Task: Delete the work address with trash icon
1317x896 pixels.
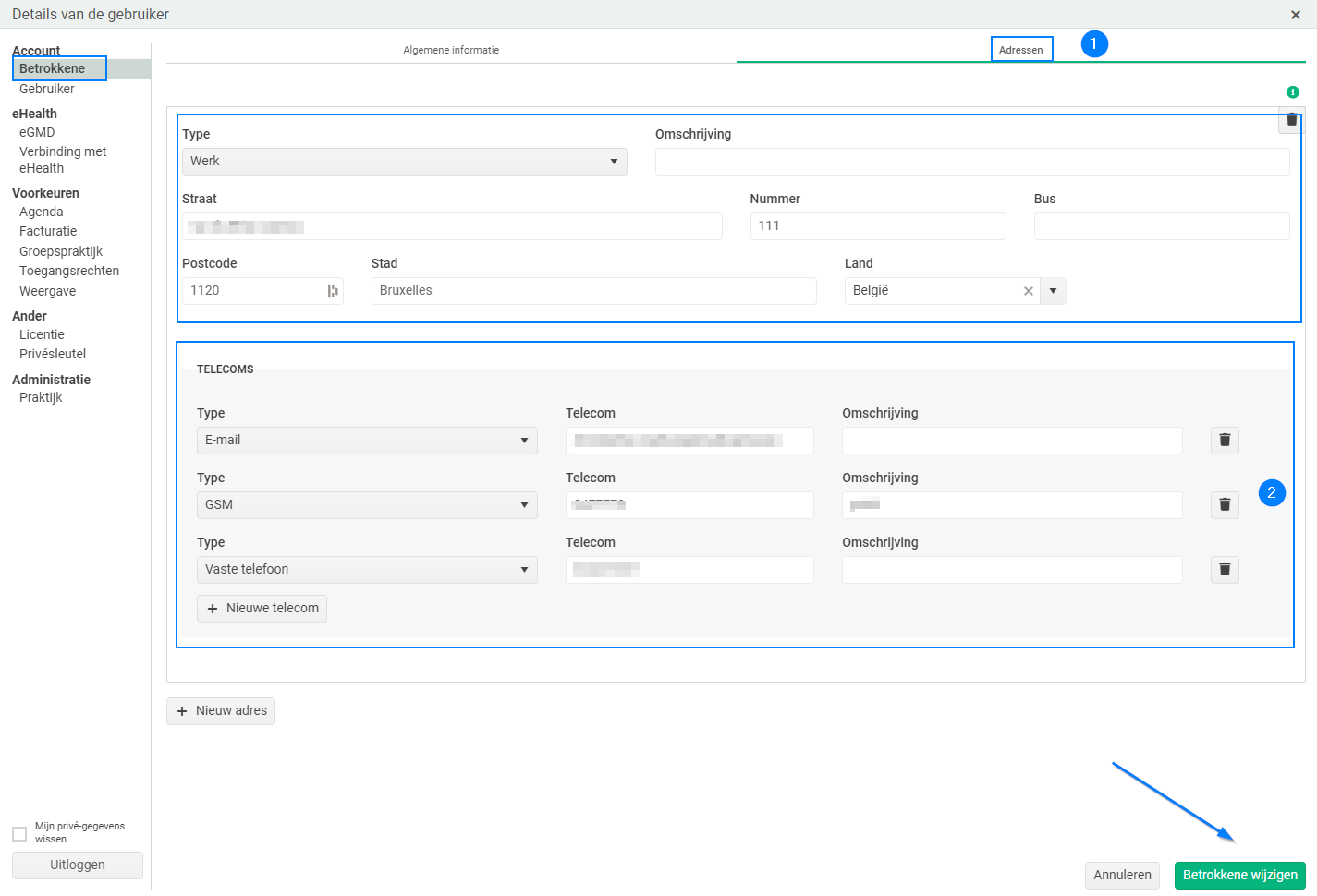Action: tap(1291, 120)
